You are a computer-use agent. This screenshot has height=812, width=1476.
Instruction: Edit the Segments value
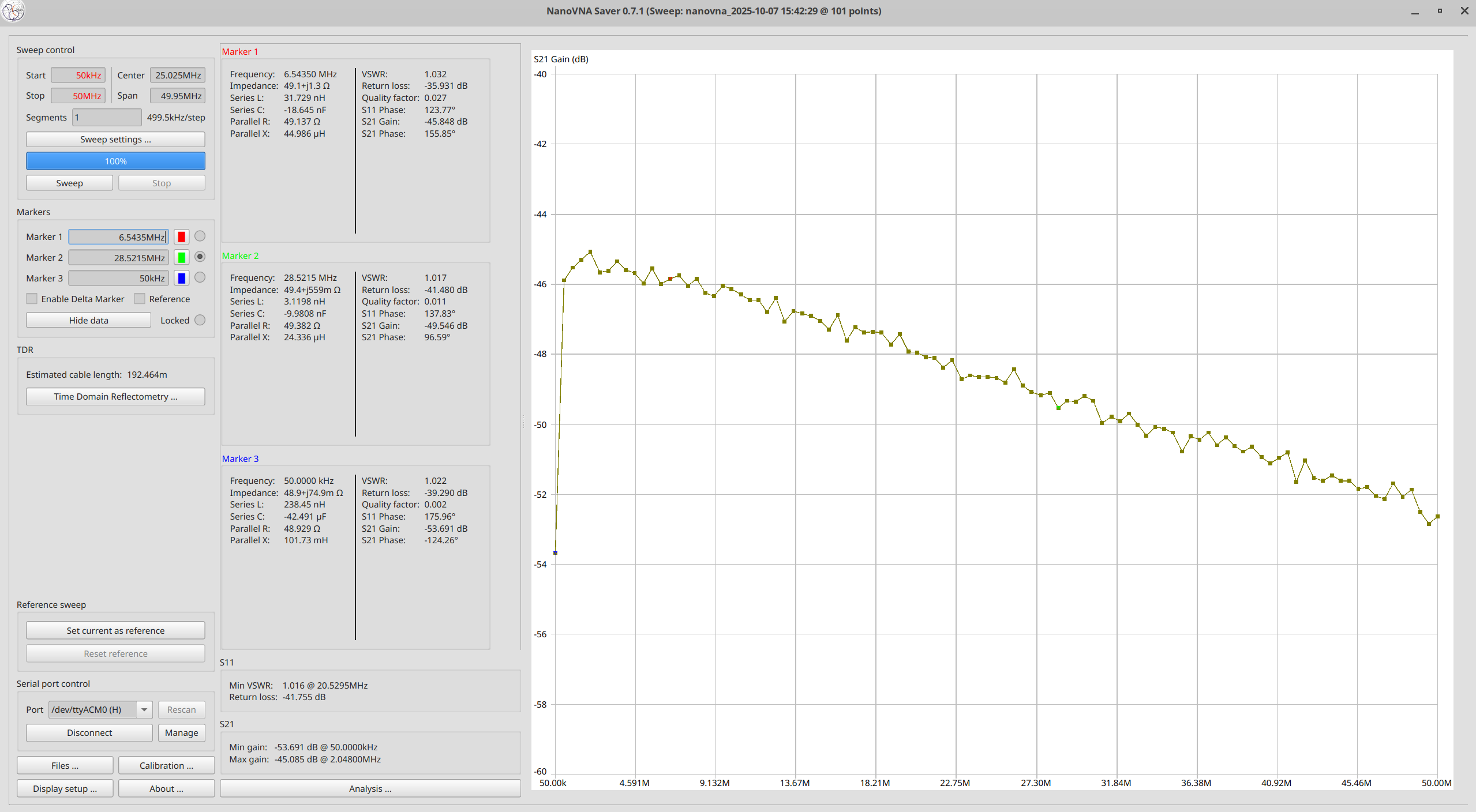pyautogui.click(x=106, y=117)
